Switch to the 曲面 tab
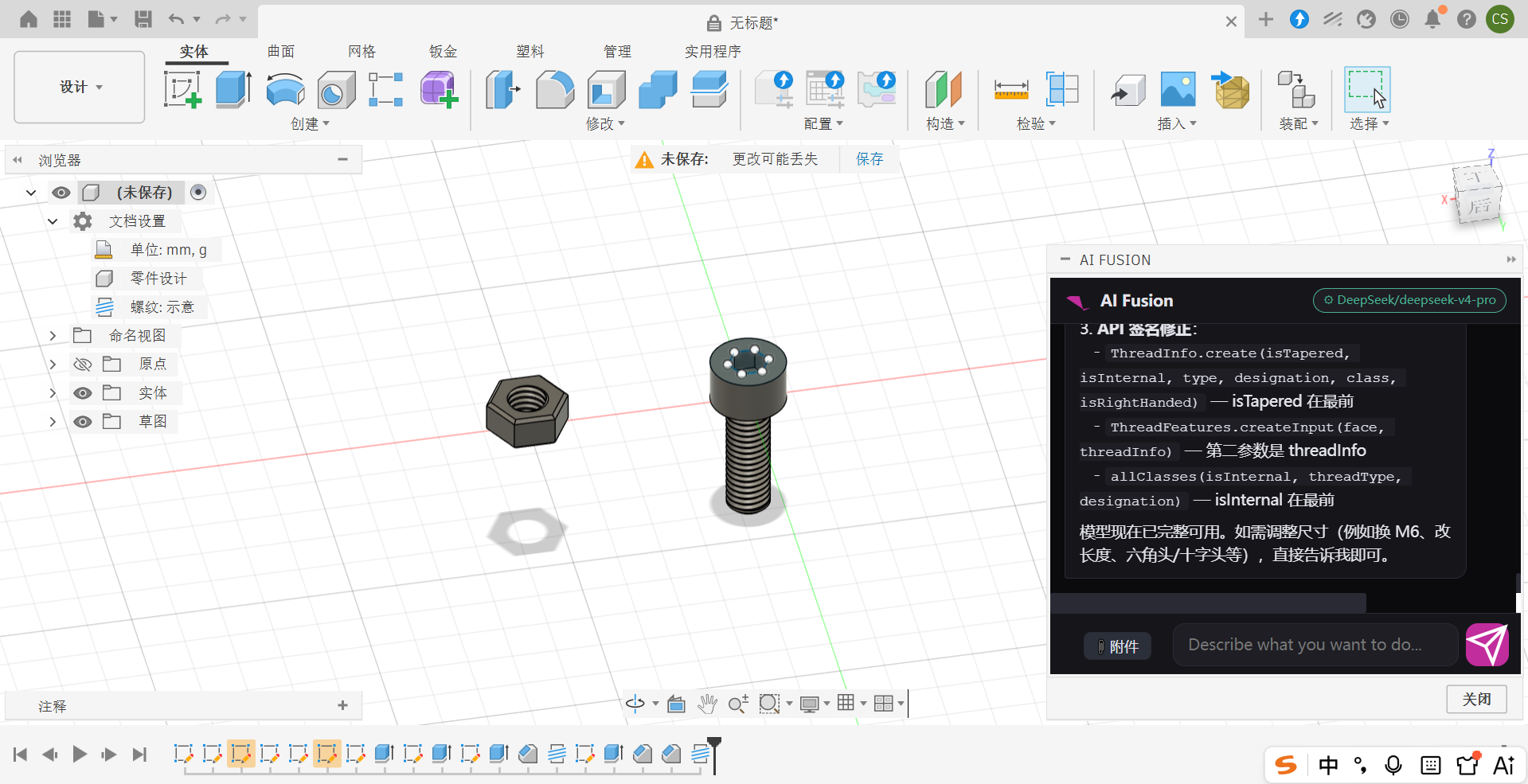 [281, 52]
